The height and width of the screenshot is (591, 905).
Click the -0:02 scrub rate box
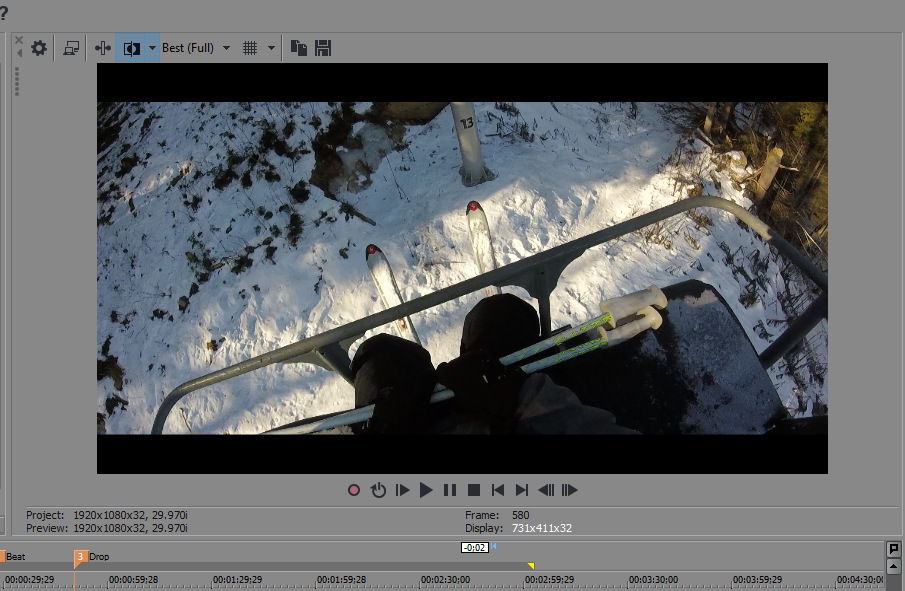pyautogui.click(x=474, y=547)
